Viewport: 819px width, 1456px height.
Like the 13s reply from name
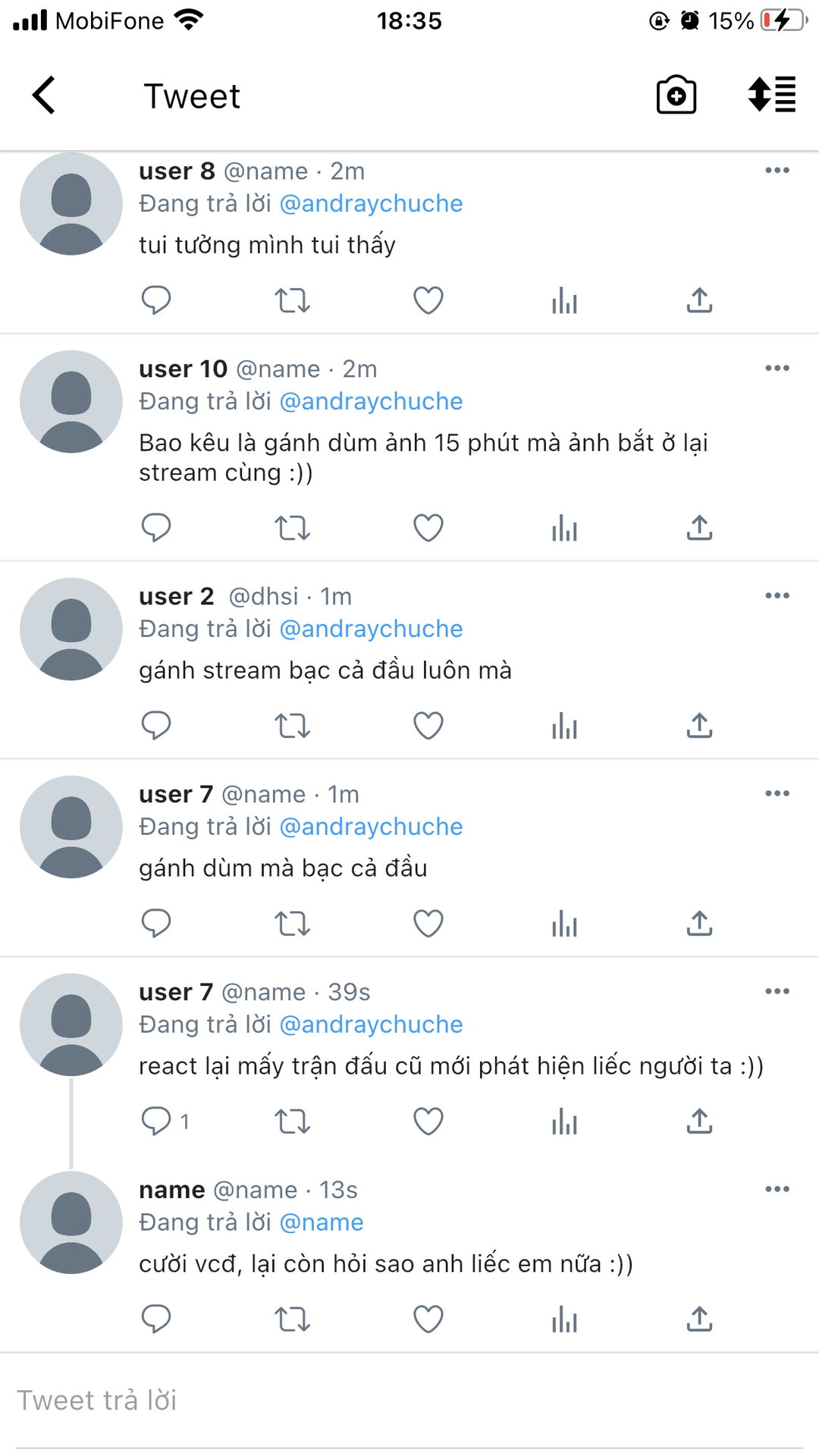[x=428, y=1319]
